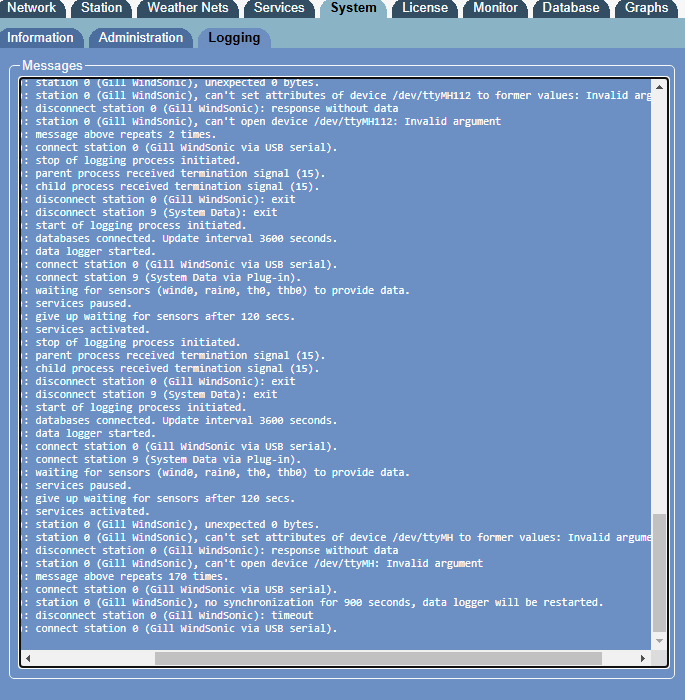Click the horizontal scrollbar thumb

click(x=378, y=658)
